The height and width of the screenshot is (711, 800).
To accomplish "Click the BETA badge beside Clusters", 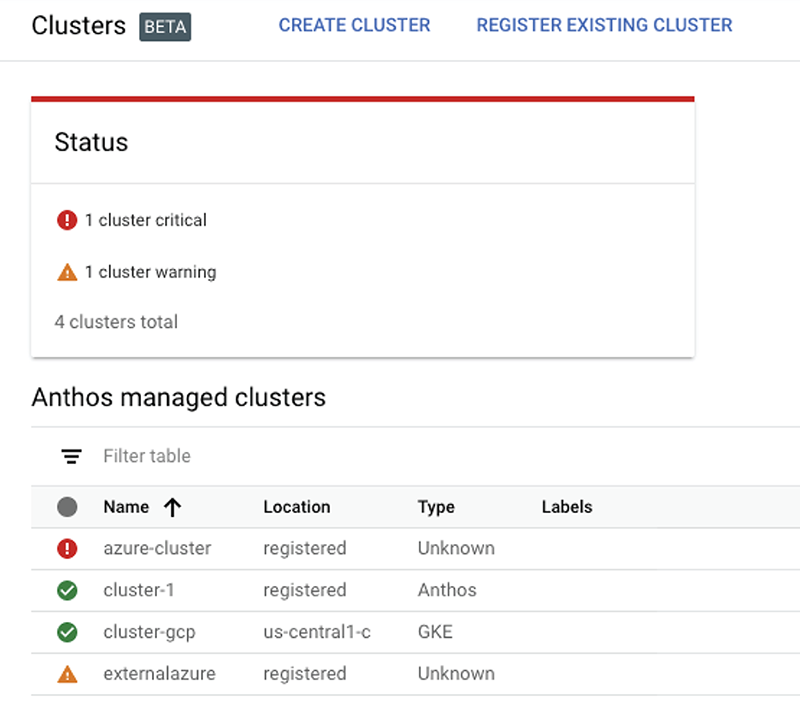I will (x=165, y=27).
